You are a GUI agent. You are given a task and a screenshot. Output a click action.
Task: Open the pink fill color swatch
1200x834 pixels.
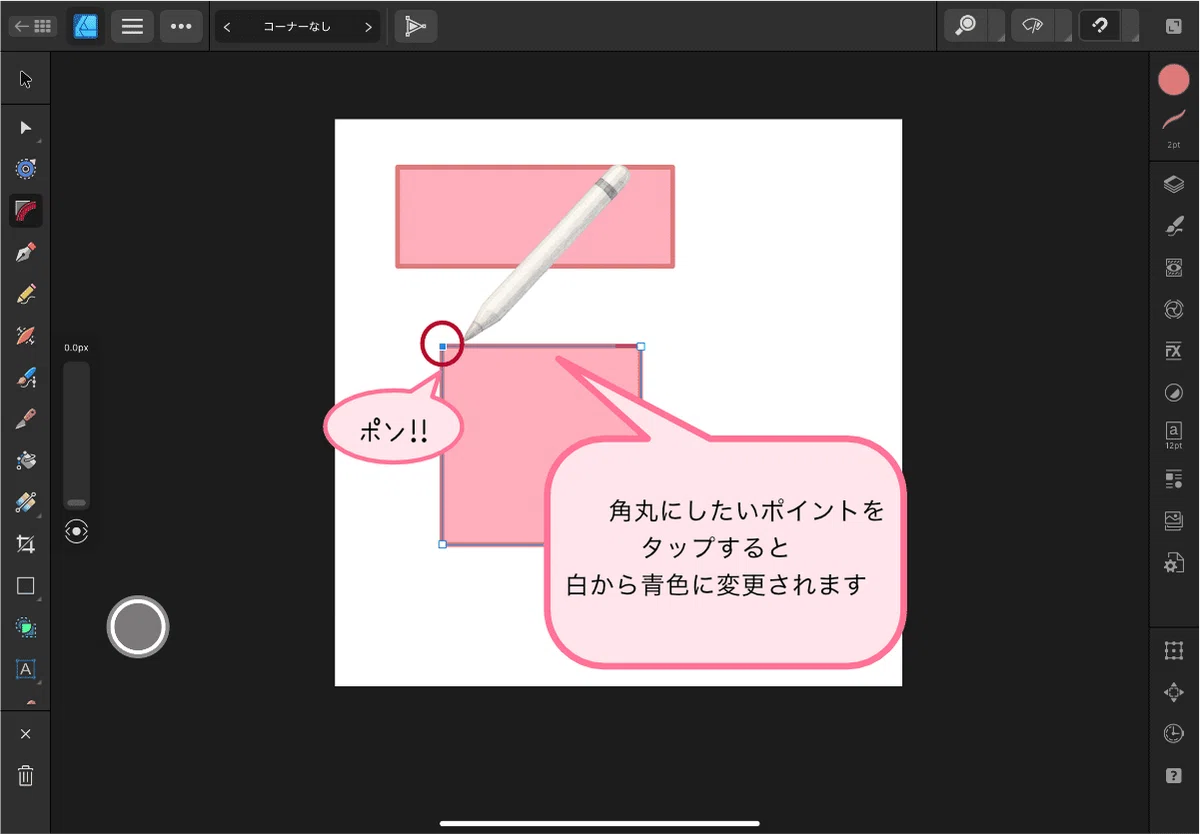[x=1174, y=80]
